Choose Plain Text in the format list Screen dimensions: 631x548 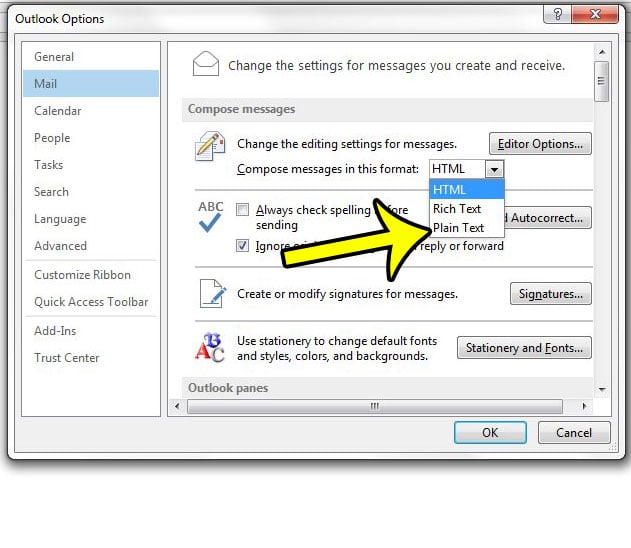coord(467,228)
